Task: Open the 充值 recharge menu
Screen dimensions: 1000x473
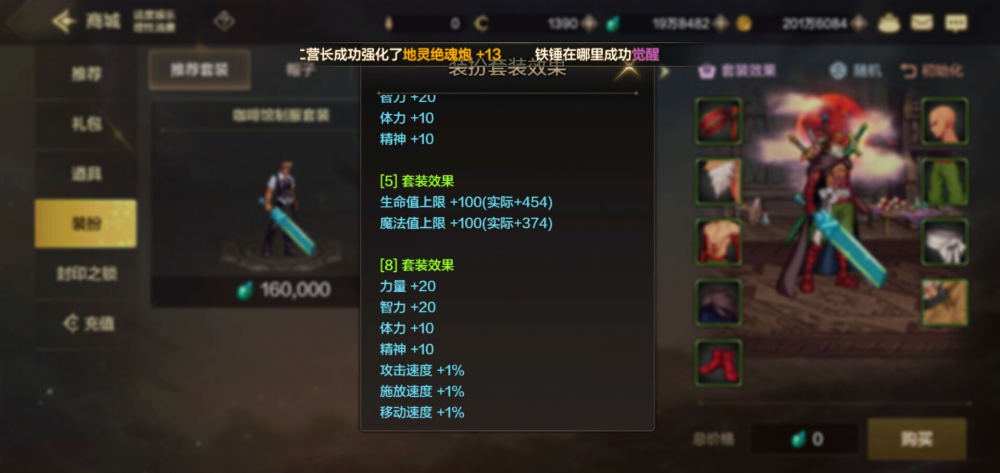Action: 86,324
